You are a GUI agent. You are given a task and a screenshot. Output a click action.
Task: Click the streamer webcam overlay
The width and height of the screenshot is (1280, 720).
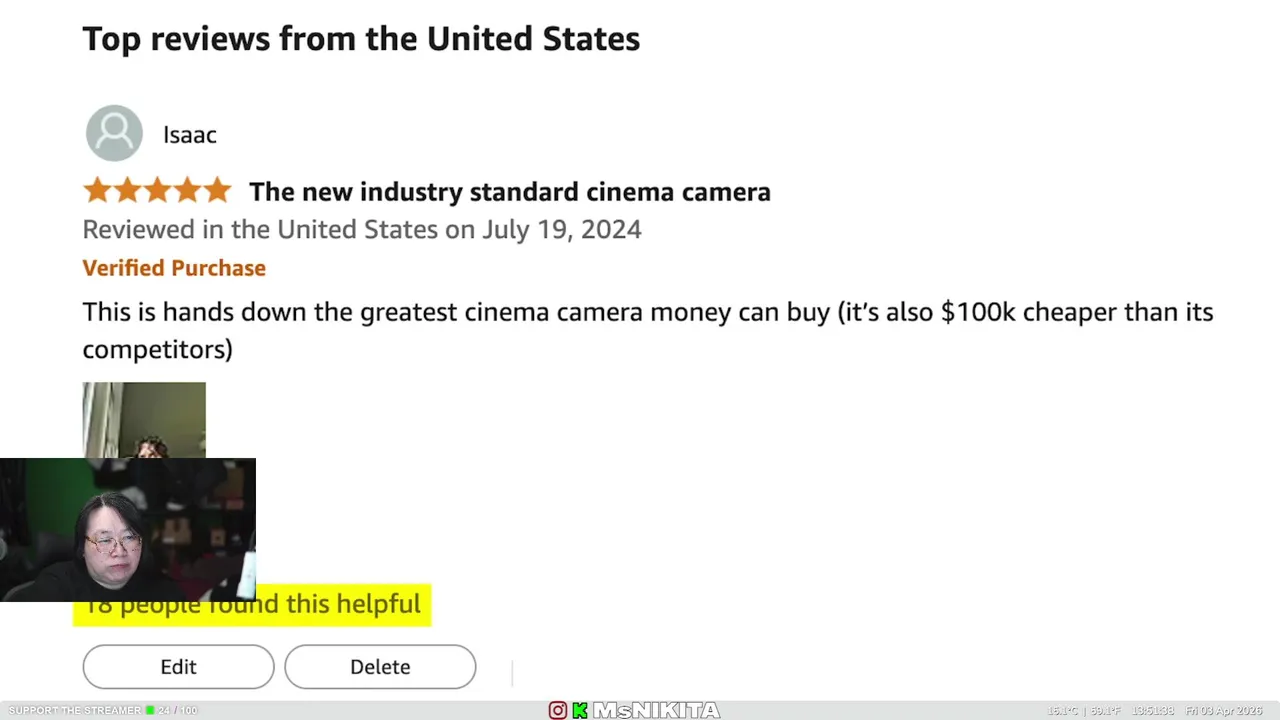128,530
